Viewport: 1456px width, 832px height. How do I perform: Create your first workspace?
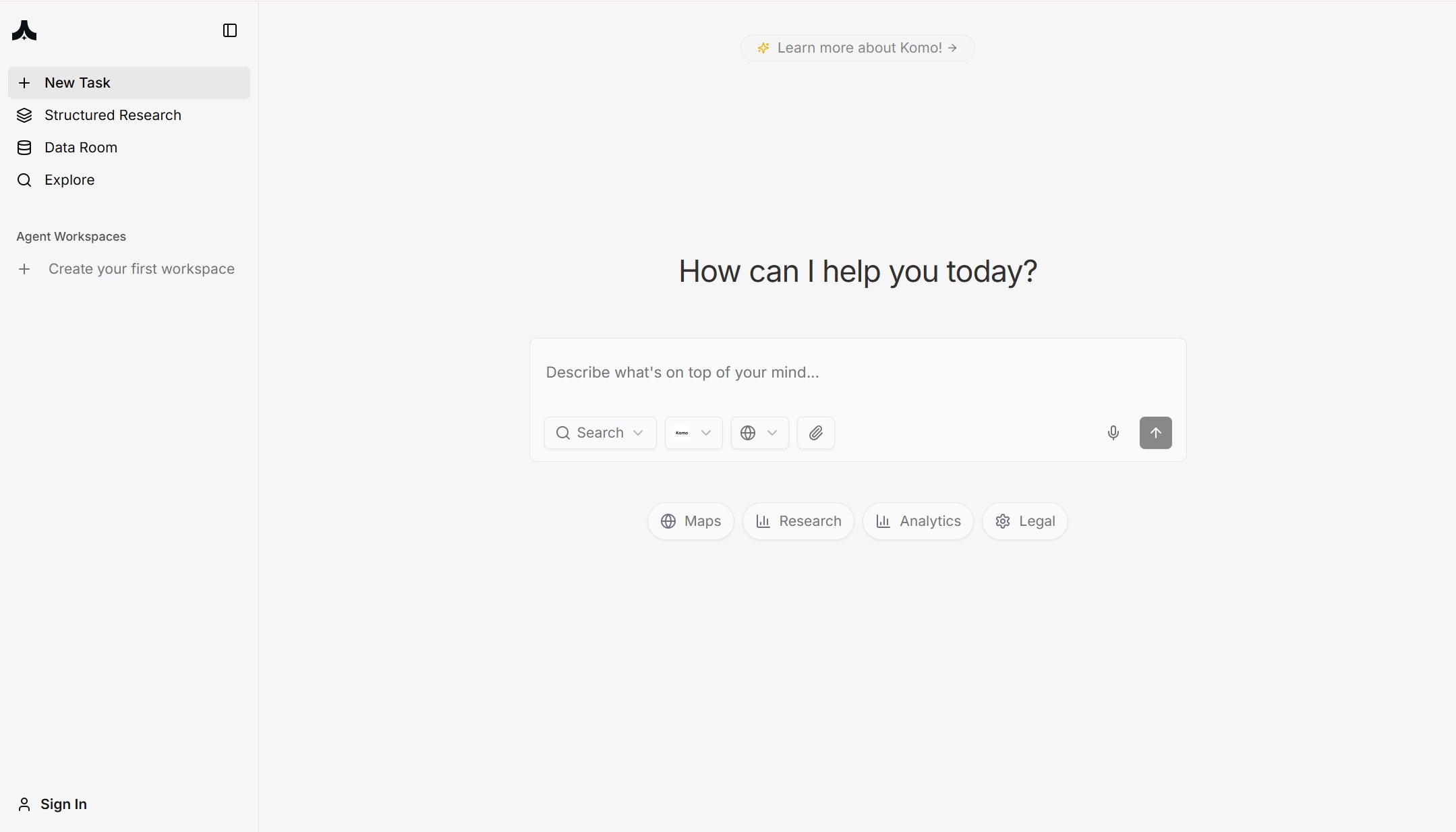(x=141, y=269)
